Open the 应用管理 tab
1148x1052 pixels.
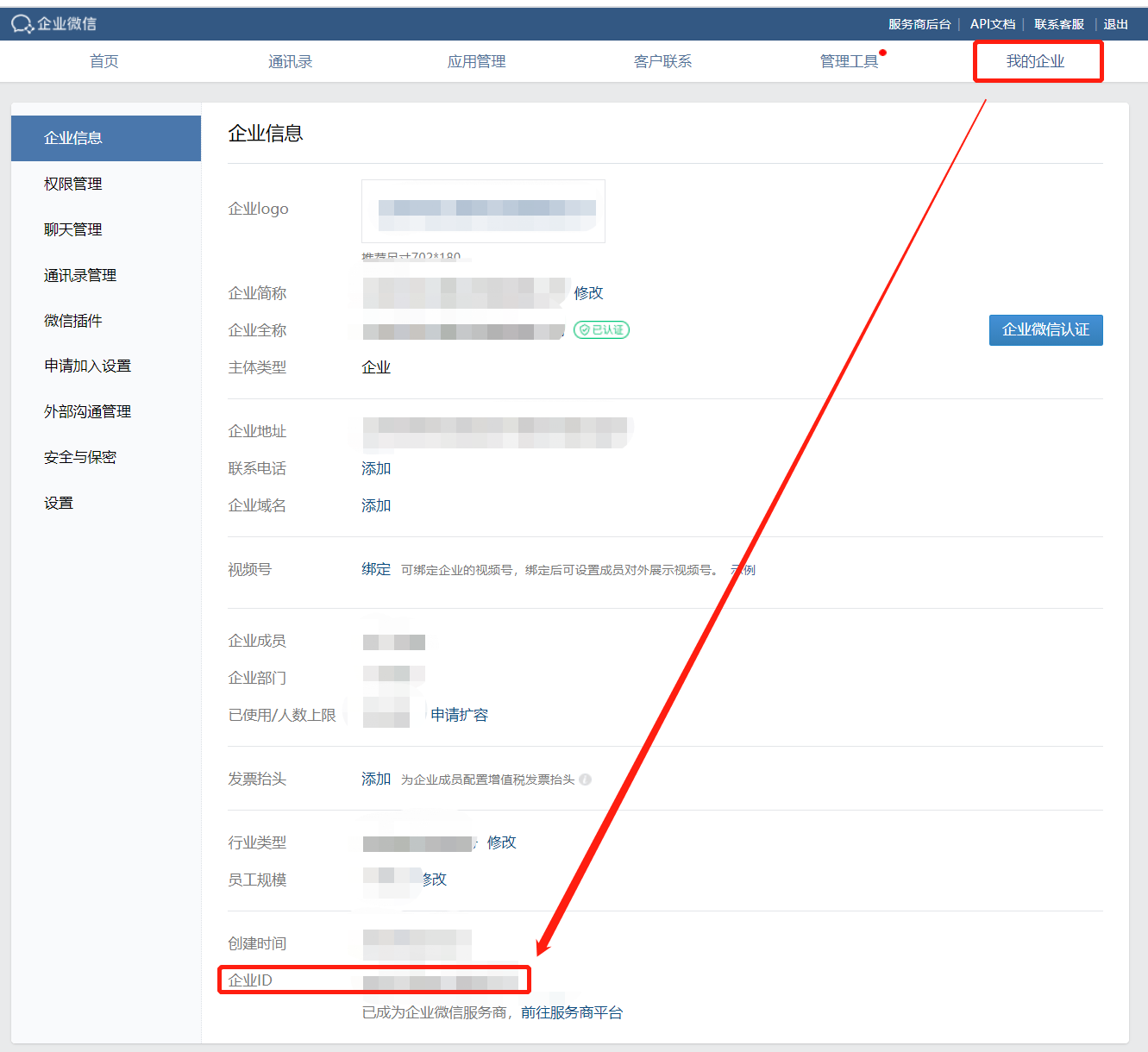tap(477, 61)
